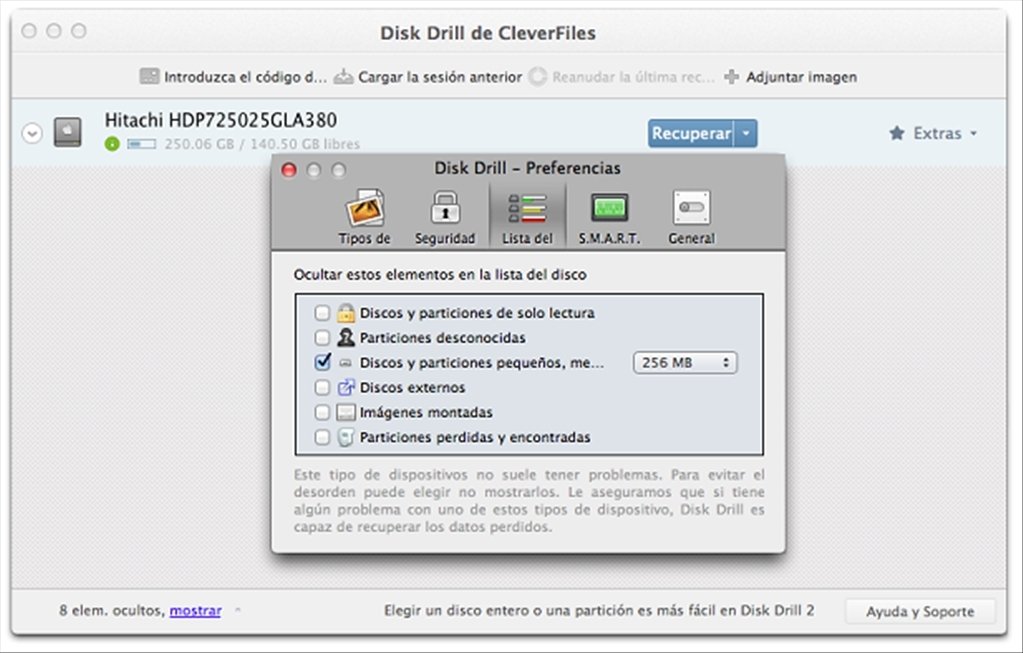The width and height of the screenshot is (1023, 653).
Task: Click the 250.06 GB / 140.50 GB libres text
Action: point(262,144)
